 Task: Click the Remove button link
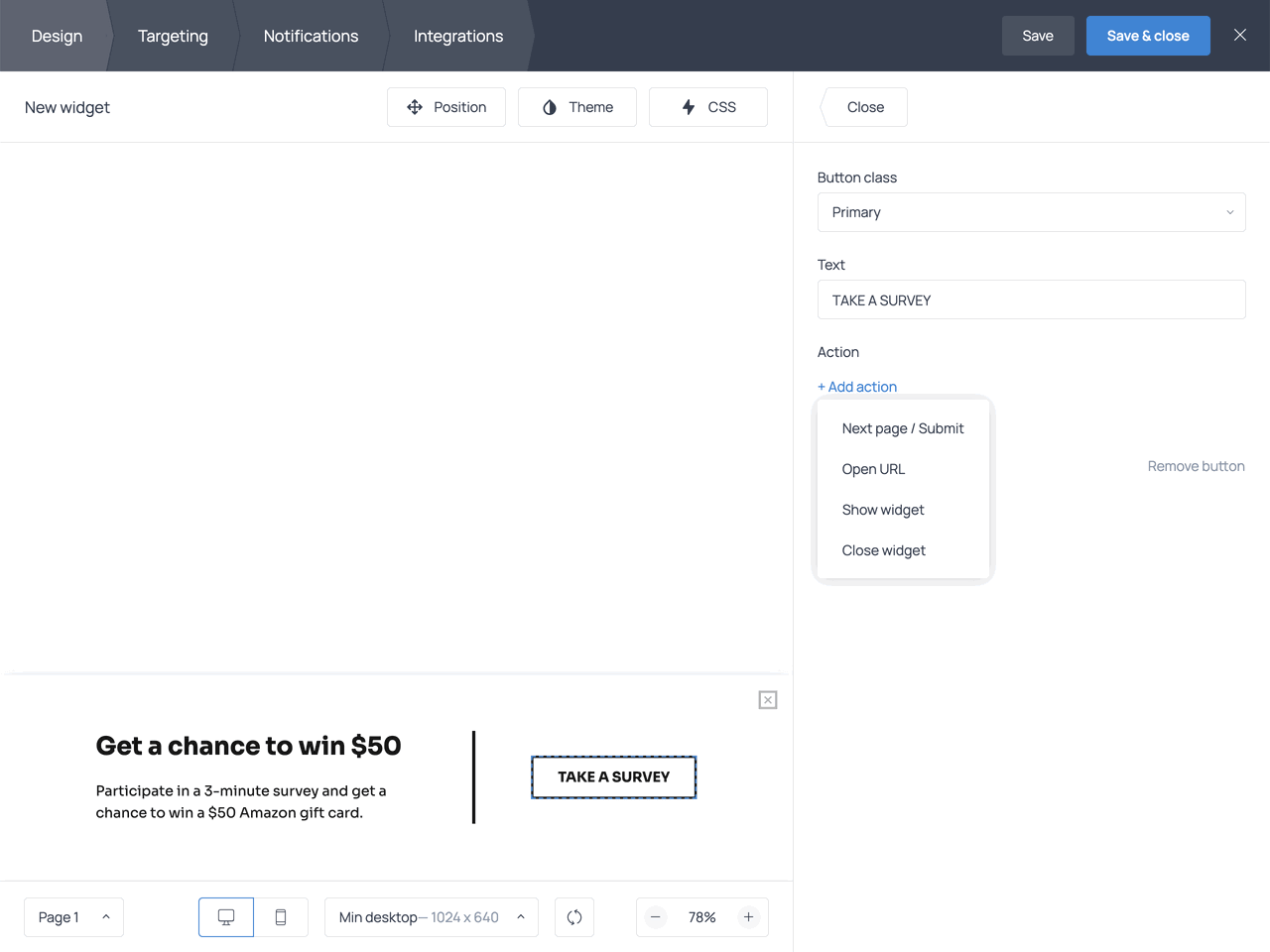click(1196, 466)
